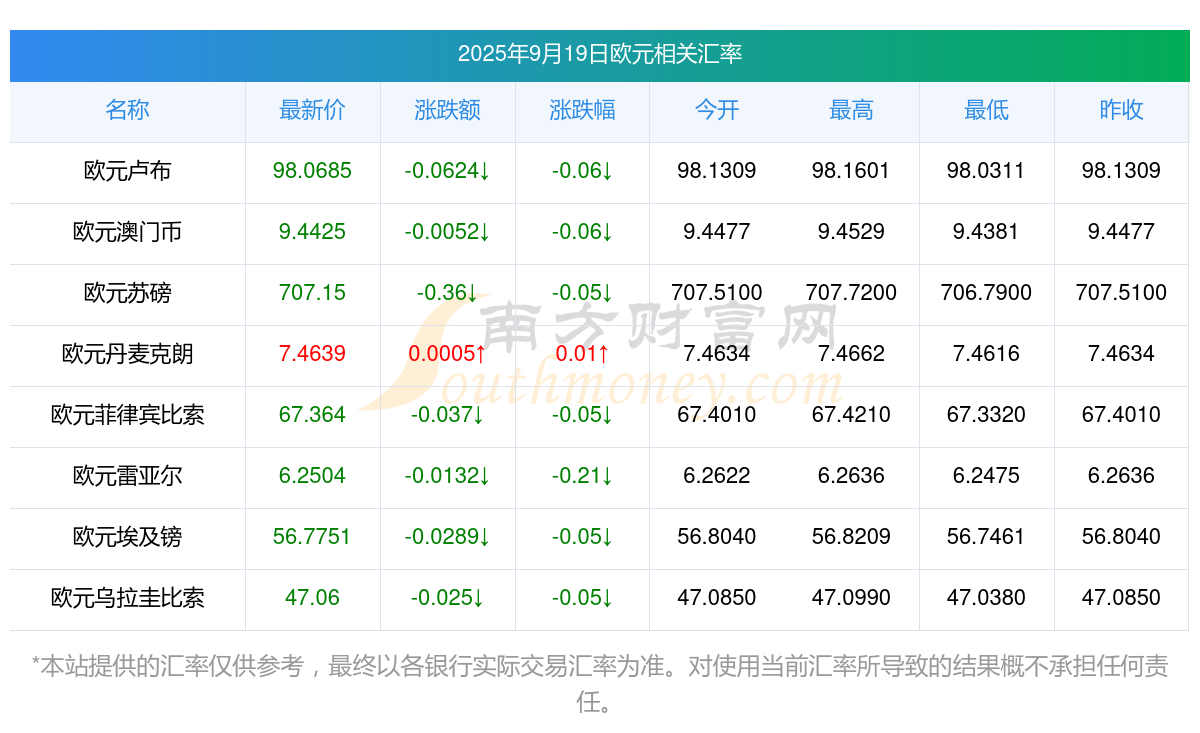Image resolution: width=1200 pixels, height=733 pixels.
Task: Click the row name 欧元卢布
Action: coord(128,171)
